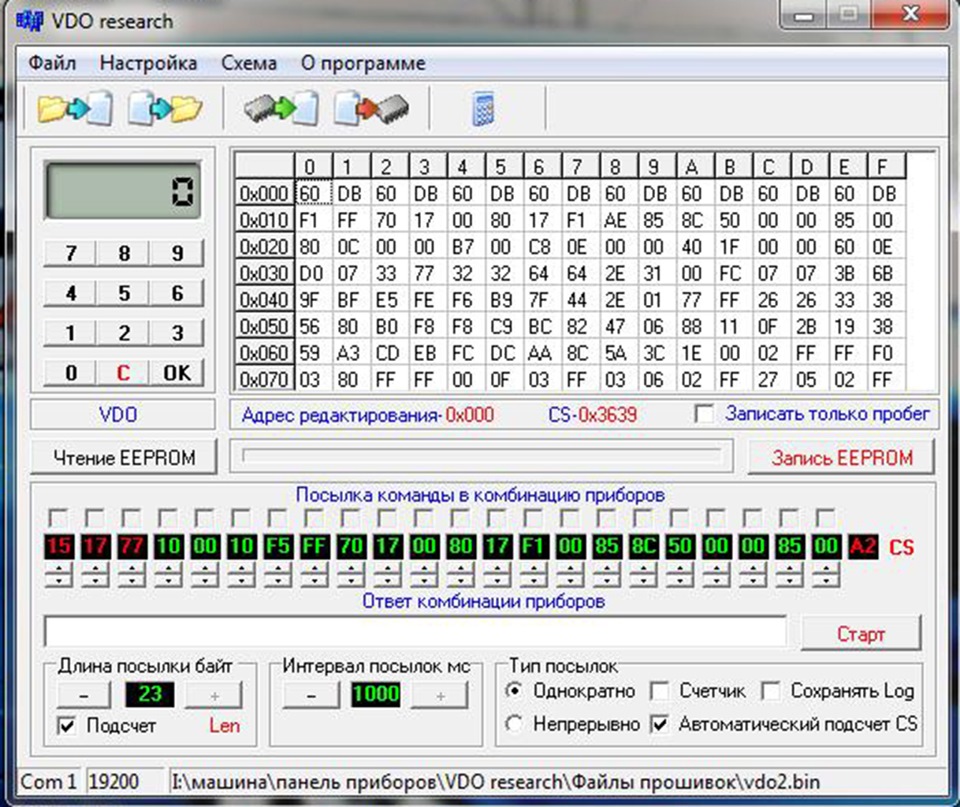Click the stepper under byte 77
The width and height of the screenshot is (960, 807).
point(132,575)
